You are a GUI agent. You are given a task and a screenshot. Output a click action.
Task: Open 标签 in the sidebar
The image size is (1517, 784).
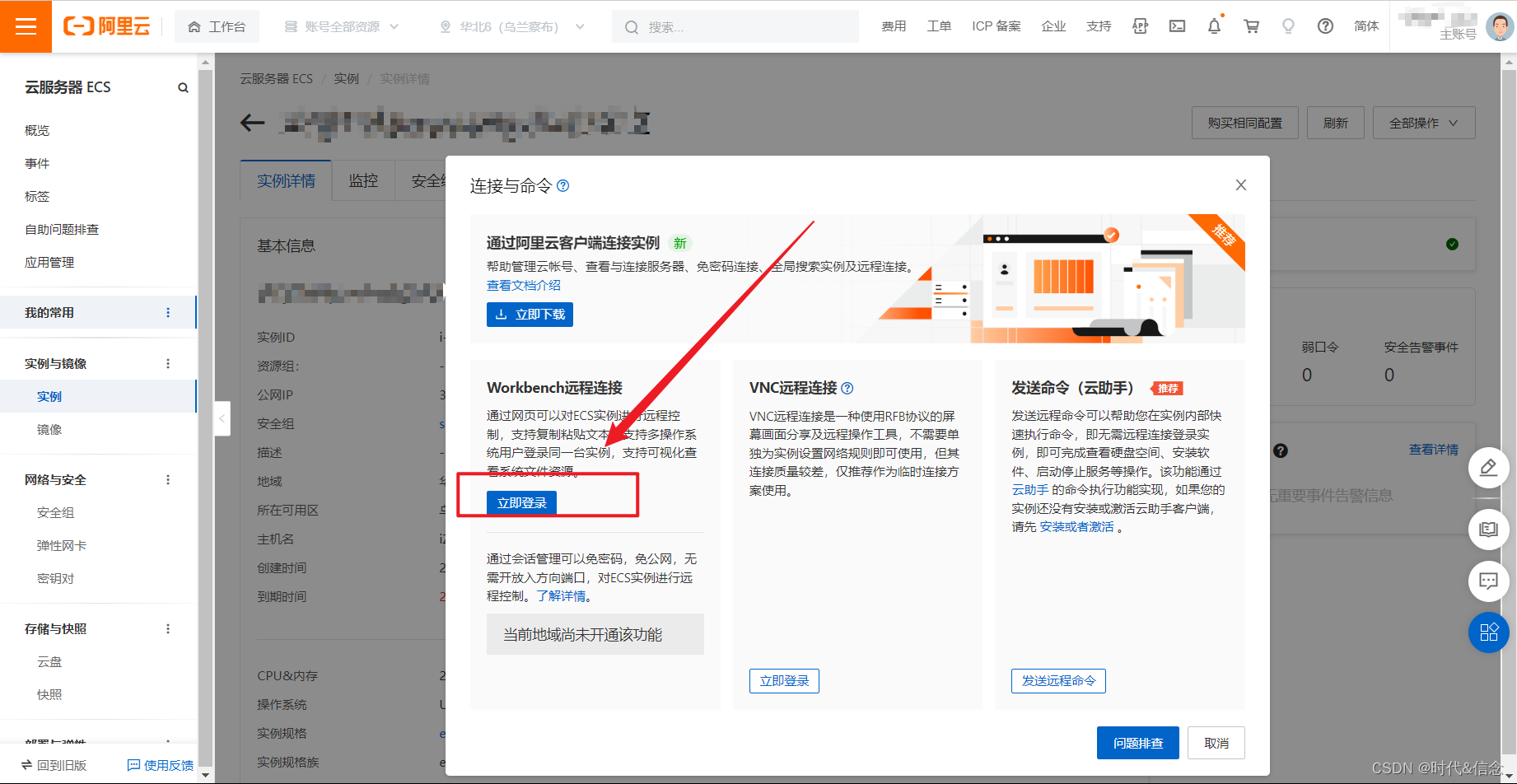[37, 196]
